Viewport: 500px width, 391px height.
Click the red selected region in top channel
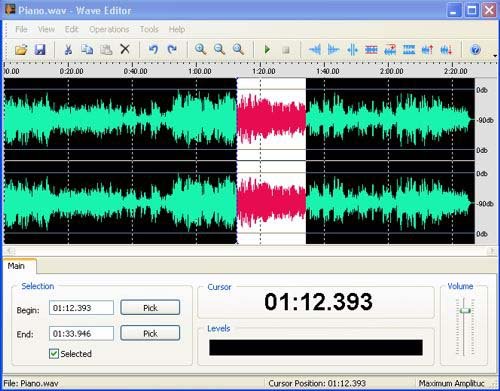tap(271, 119)
